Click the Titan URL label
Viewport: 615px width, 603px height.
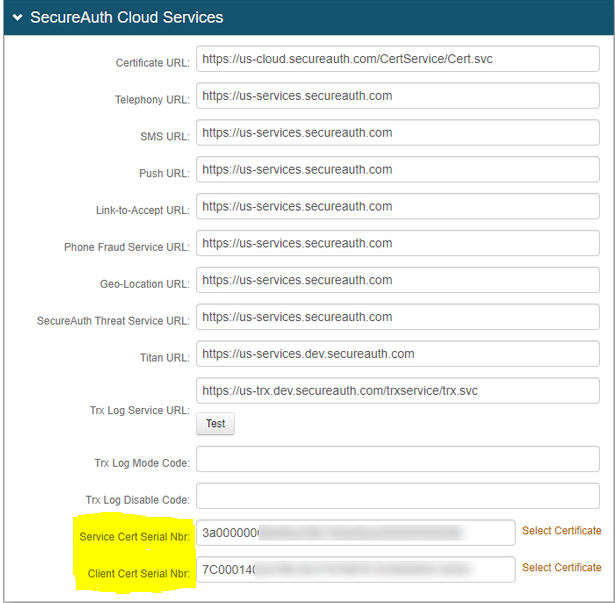tap(165, 358)
